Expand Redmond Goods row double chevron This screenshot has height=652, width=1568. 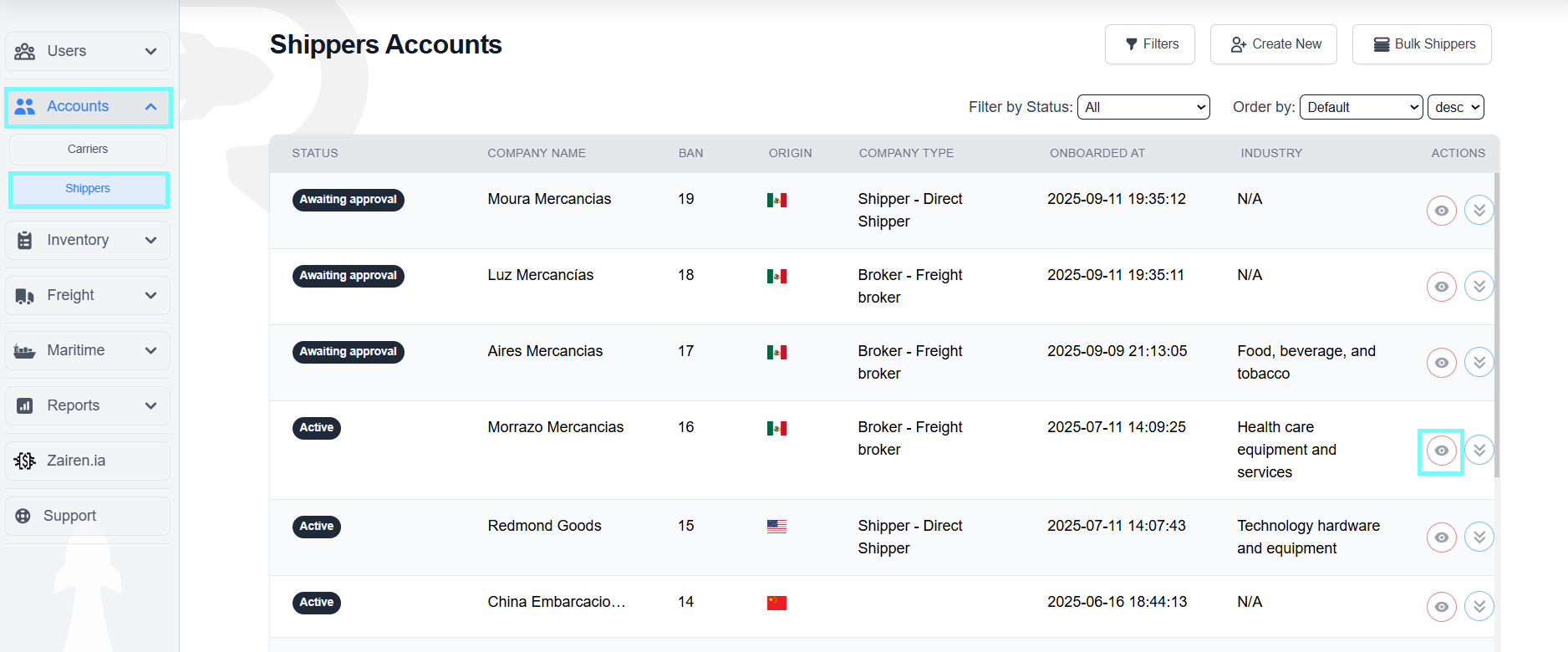click(x=1479, y=537)
